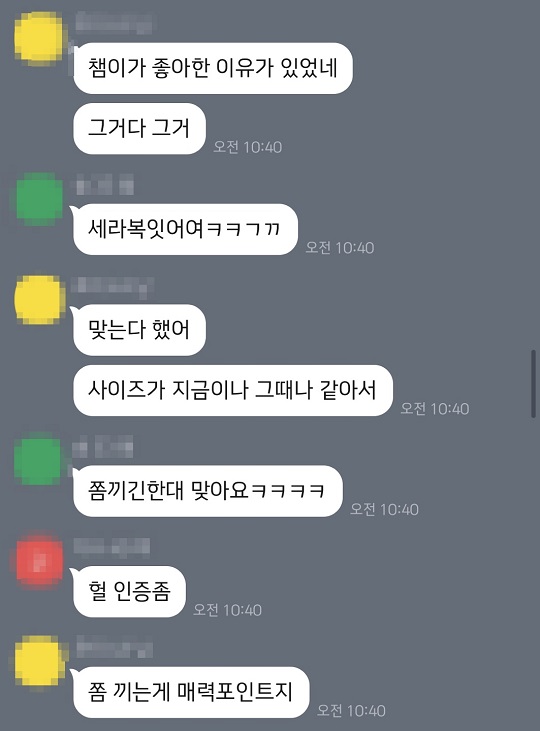Viewport: 540px width, 731px height.
Task: Open the yellow avatar beside '맞는다 했어'
Action: (39, 299)
